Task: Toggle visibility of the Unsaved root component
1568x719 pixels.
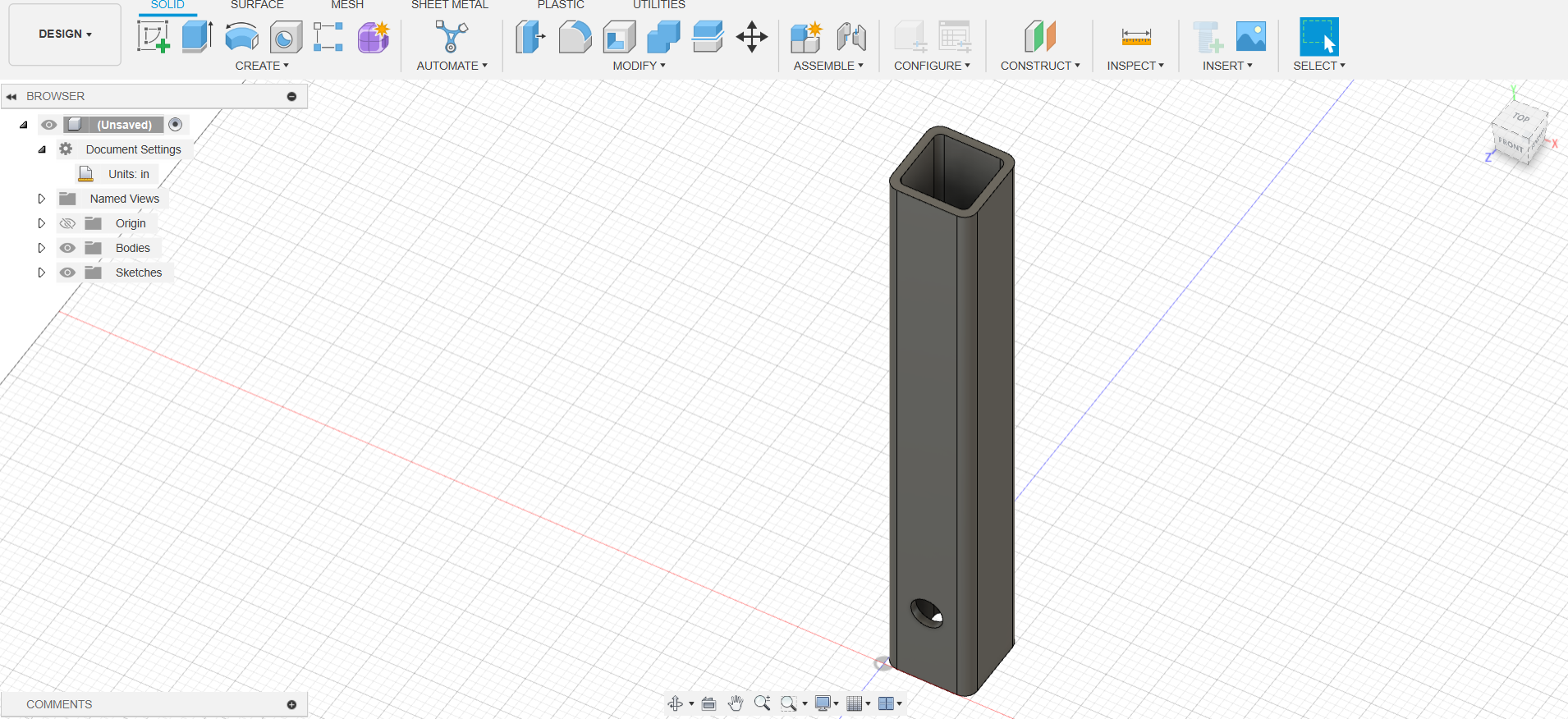Action: (x=49, y=125)
